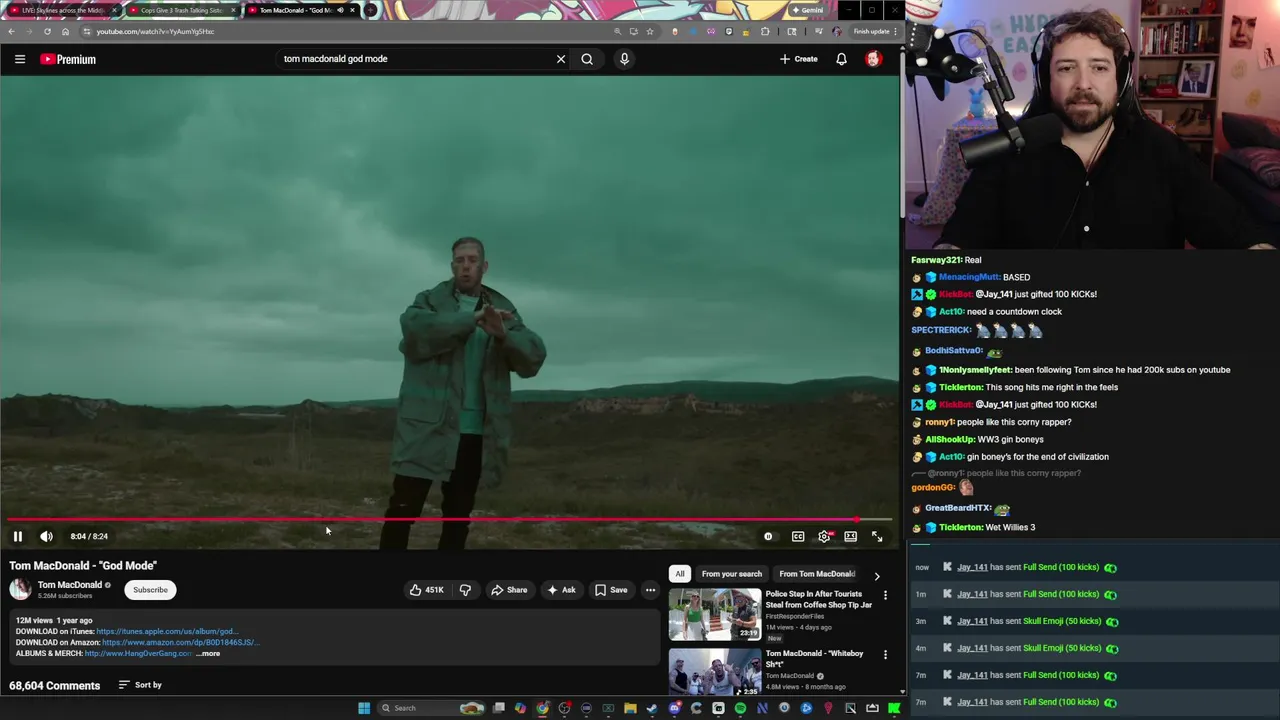Enter fullscreen on the video player
This screenshot has width=1280, height=720.
click(x=877, y=536)
